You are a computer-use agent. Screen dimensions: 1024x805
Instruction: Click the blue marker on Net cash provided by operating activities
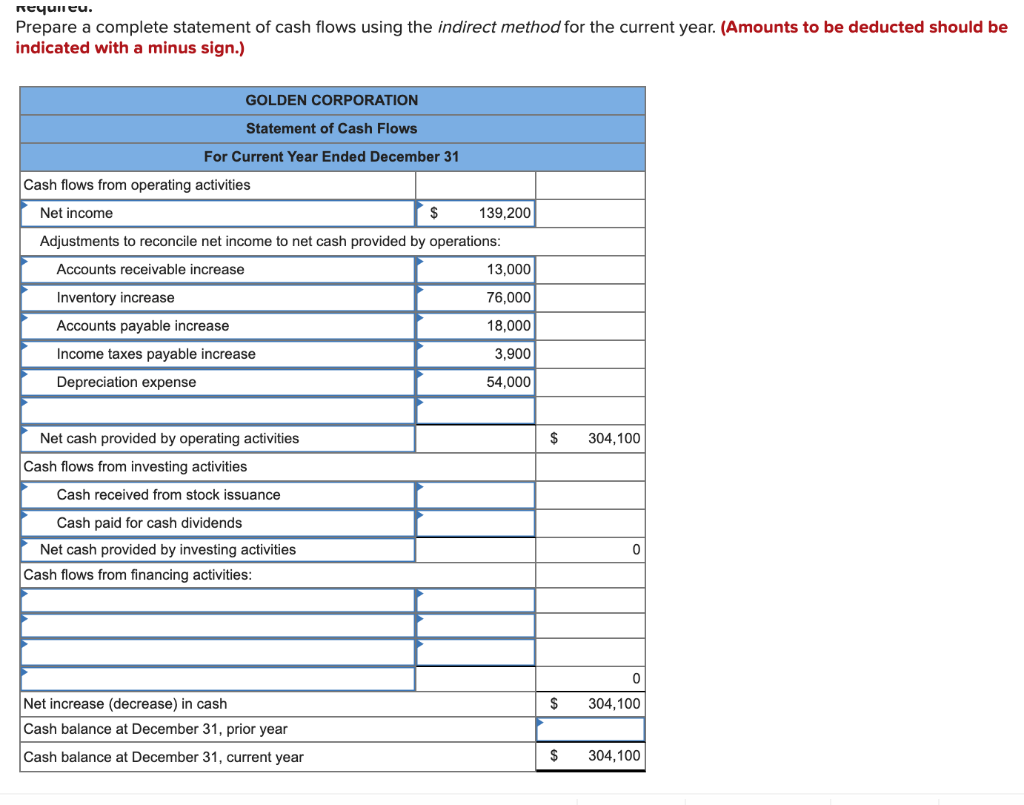pyautogui.click(x=25, y=432)
